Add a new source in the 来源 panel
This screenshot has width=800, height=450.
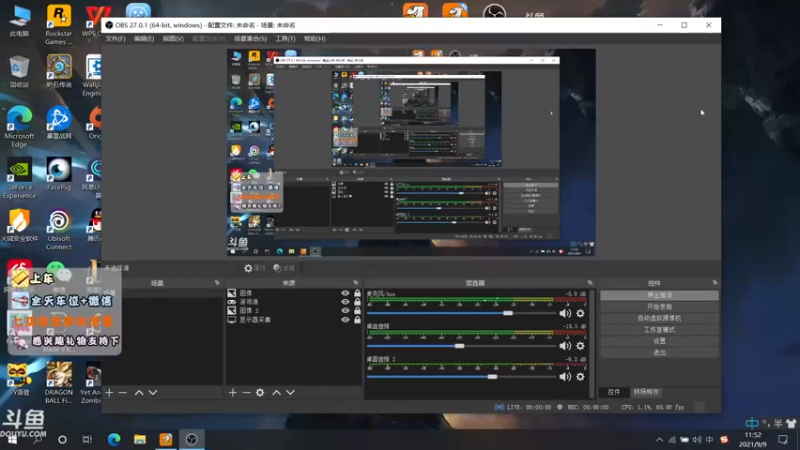pos(233,392)
